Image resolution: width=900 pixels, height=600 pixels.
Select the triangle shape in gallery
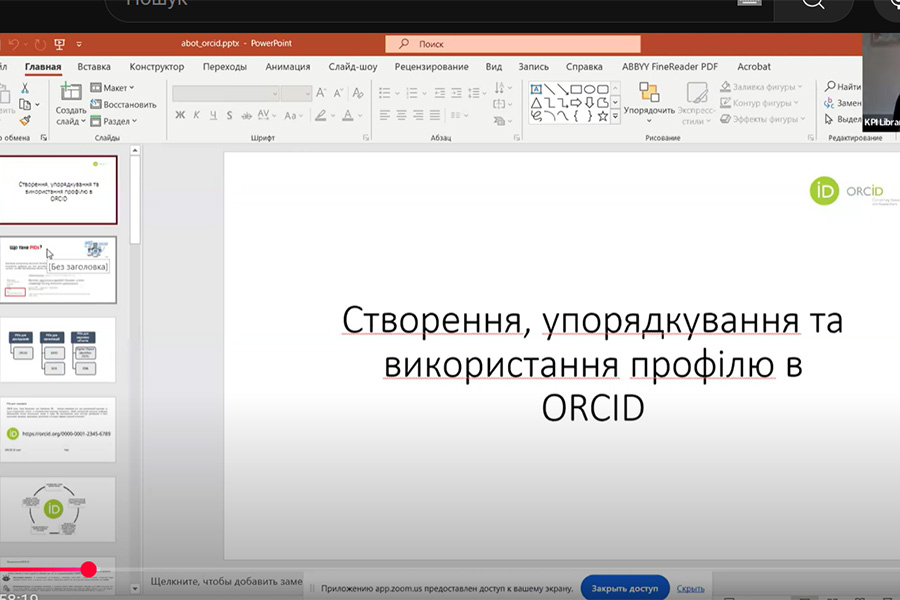pos(536,103)
